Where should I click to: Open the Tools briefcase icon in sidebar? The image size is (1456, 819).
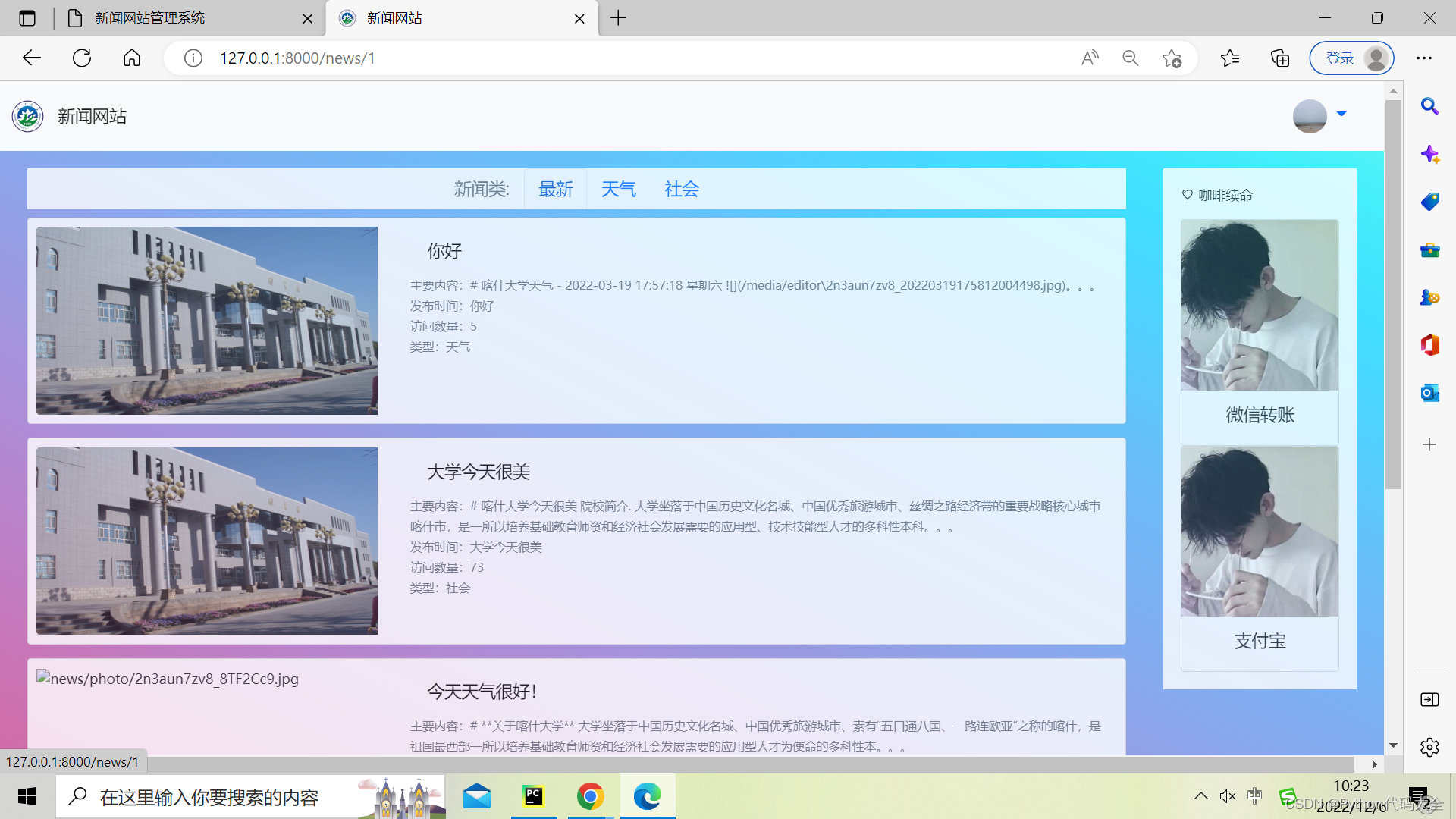1429,249
